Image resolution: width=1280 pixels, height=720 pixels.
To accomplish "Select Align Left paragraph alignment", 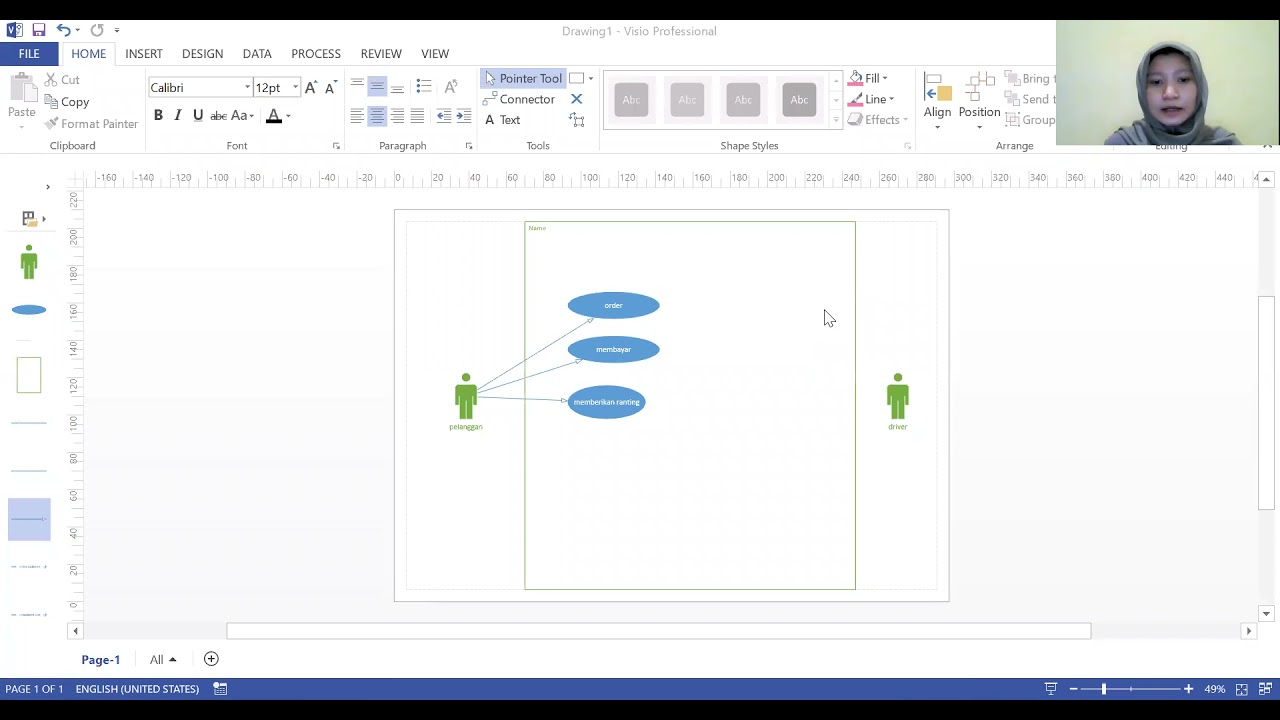I will click(x=357, y=116).
